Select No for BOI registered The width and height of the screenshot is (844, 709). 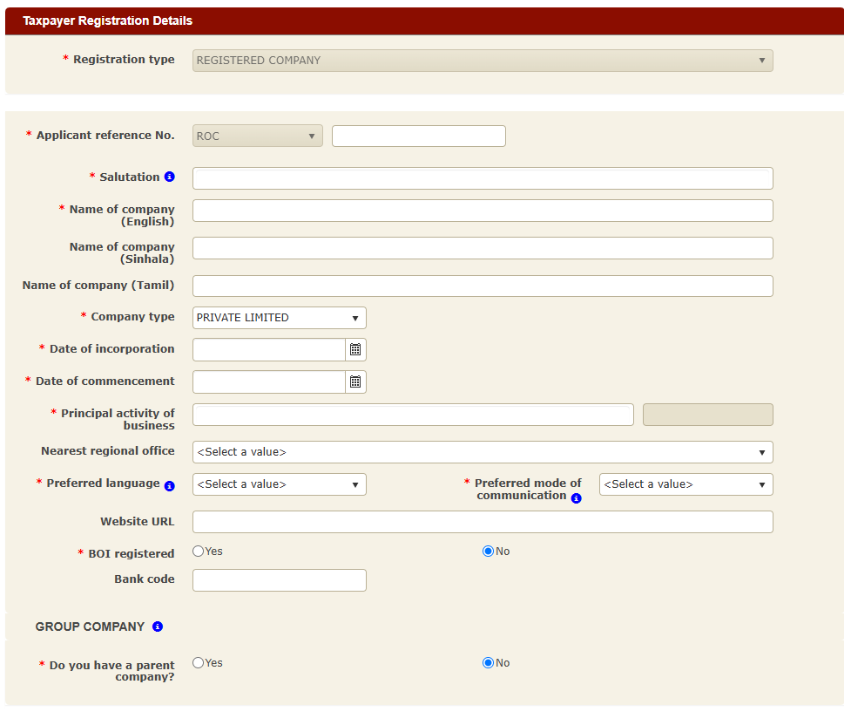[x=488, y=551]
